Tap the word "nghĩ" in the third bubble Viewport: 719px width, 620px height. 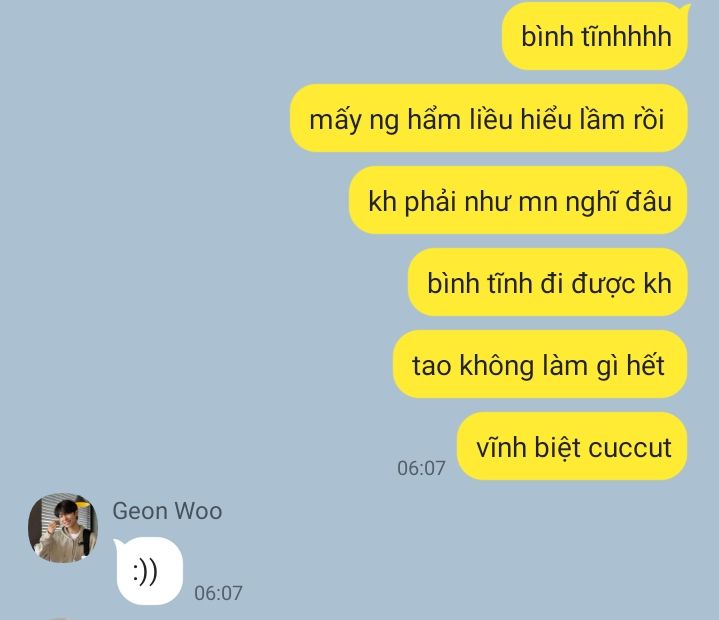click(591, 202)
